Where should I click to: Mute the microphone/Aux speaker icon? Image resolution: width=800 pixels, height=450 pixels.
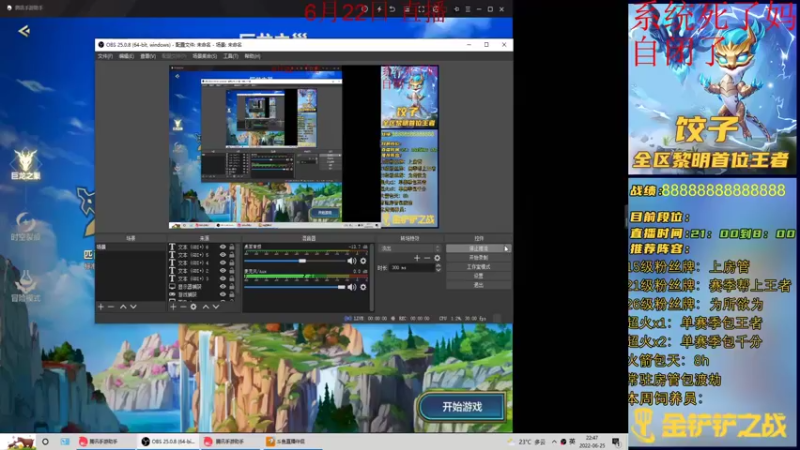351,287
